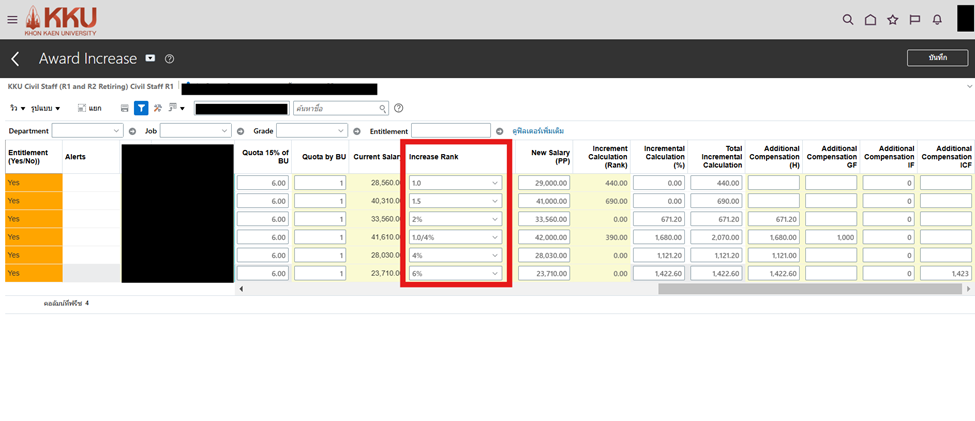Go to Home via house icon
The image size is (975, 421).
point(870,19)
